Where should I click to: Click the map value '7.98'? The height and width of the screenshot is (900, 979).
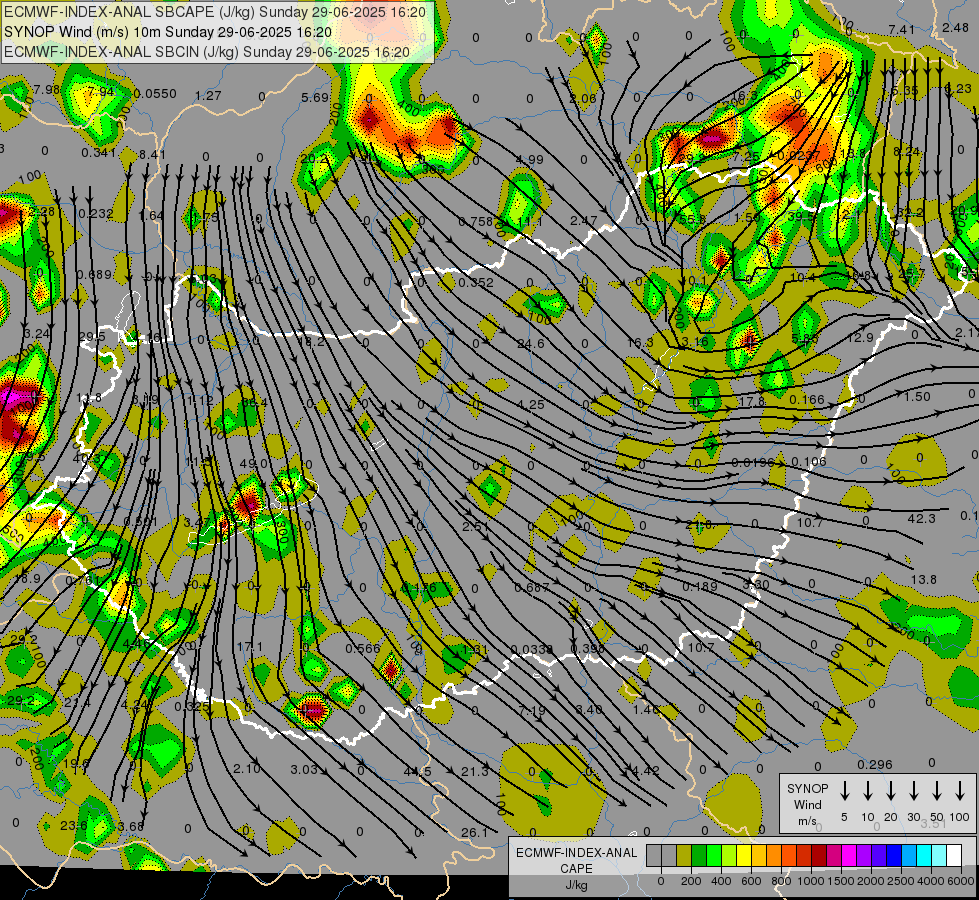pyautogui.click(x=47, y=89)
